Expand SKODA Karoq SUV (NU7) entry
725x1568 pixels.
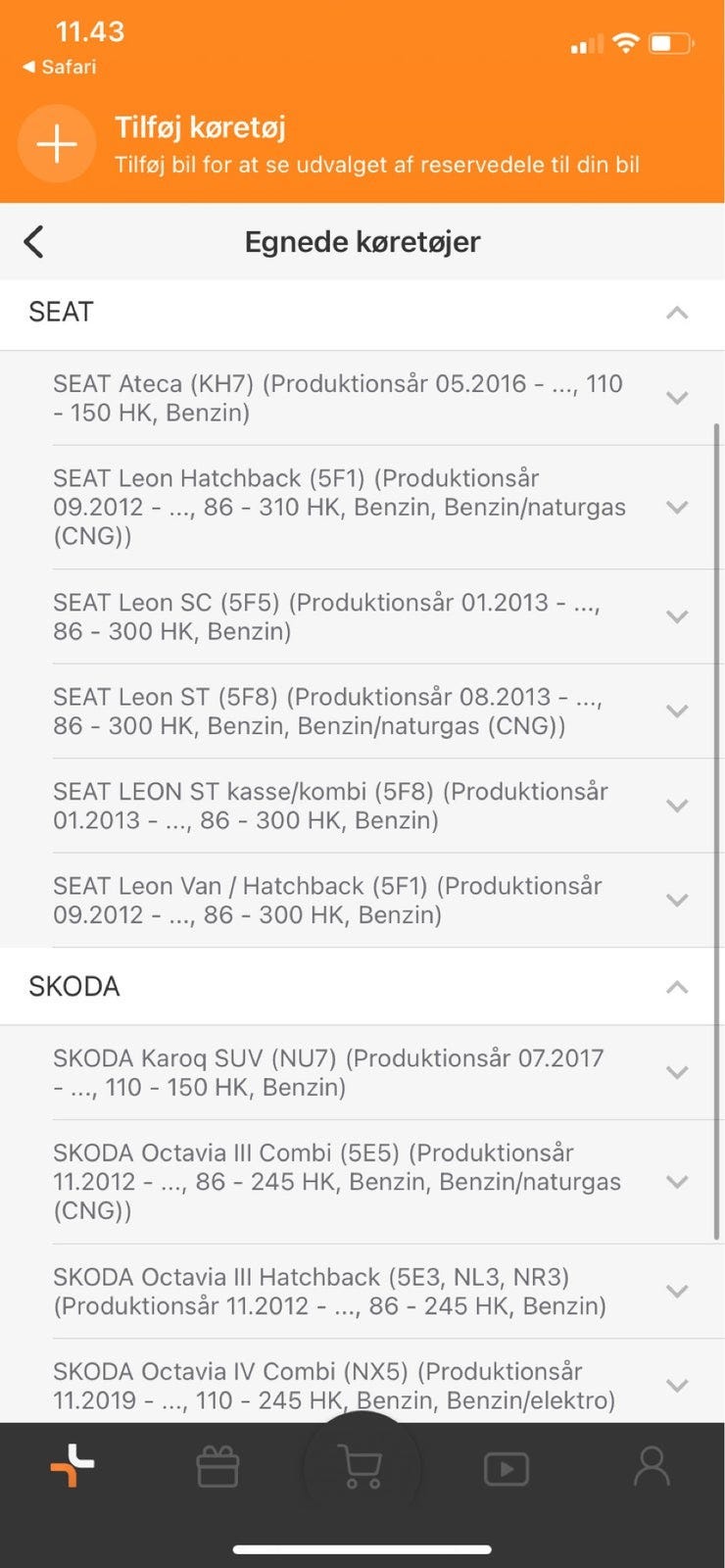[676, 1072]
